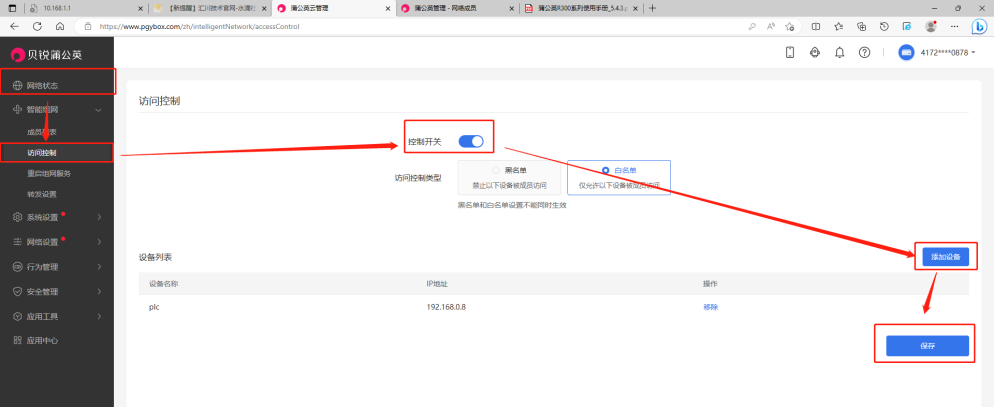Click the mobile phone icon in header
Image resolution: width=994 pixels, height=407 pixels.
pos(790,53)
